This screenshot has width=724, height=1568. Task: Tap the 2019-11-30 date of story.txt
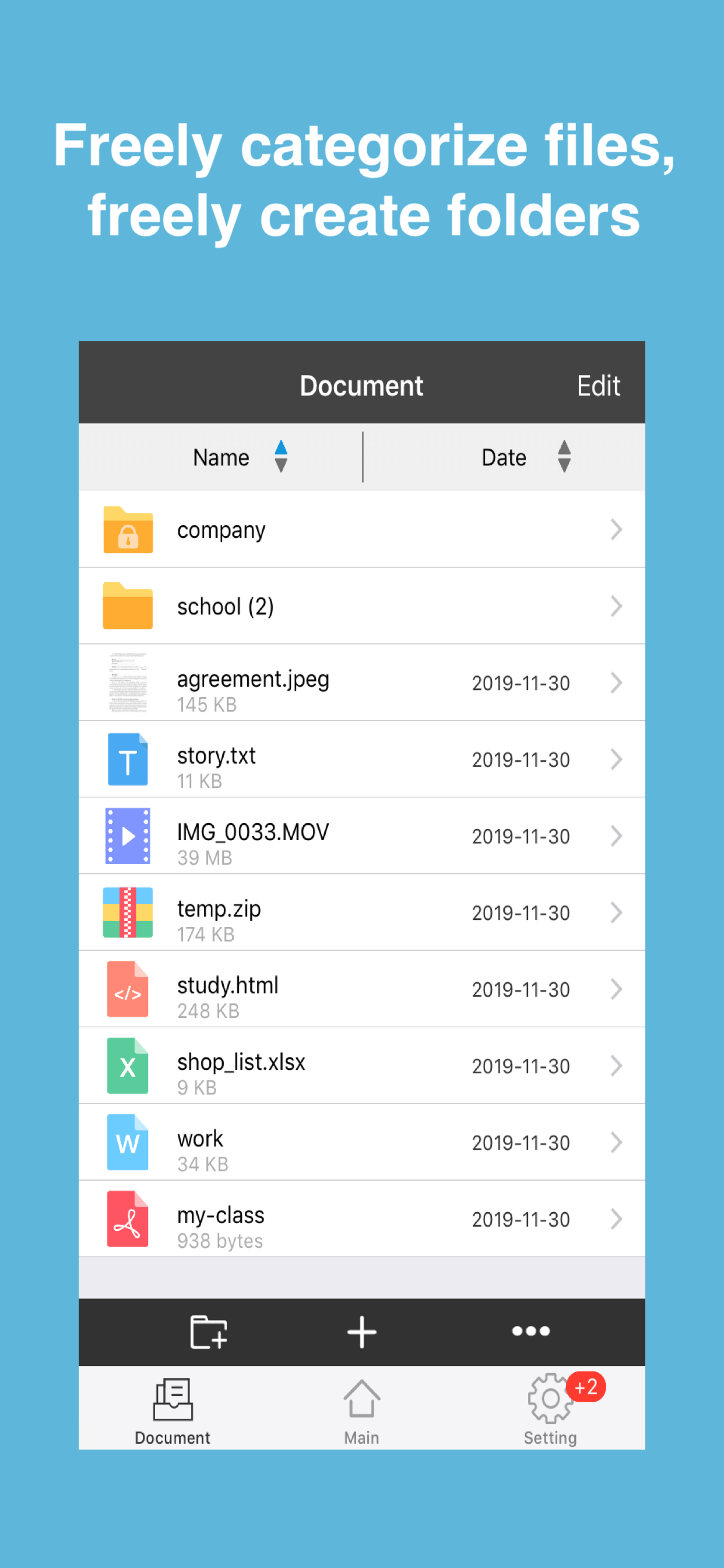coord(521,759)
